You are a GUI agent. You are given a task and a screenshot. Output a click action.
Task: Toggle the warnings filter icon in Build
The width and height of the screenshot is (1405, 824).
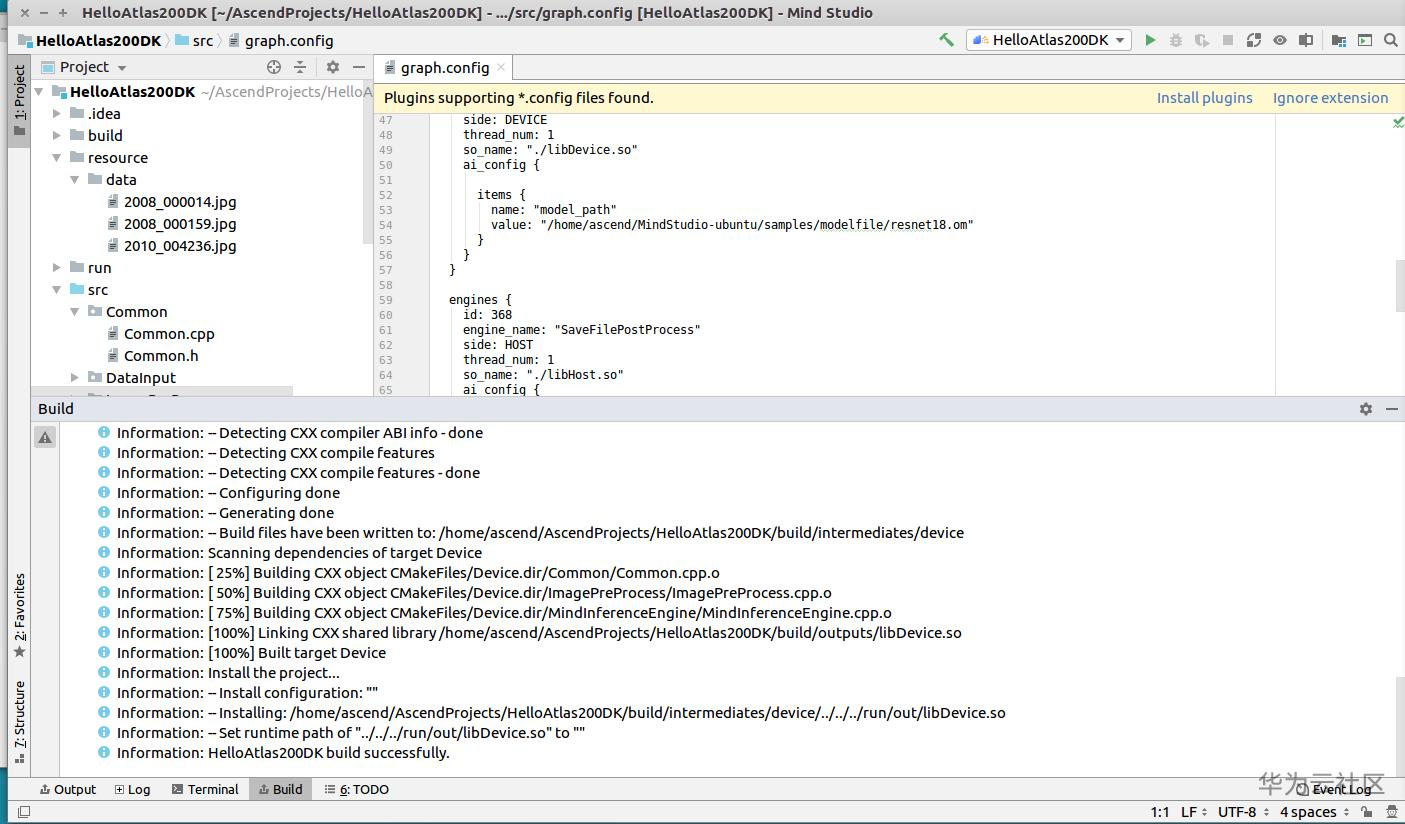(45, 437)
